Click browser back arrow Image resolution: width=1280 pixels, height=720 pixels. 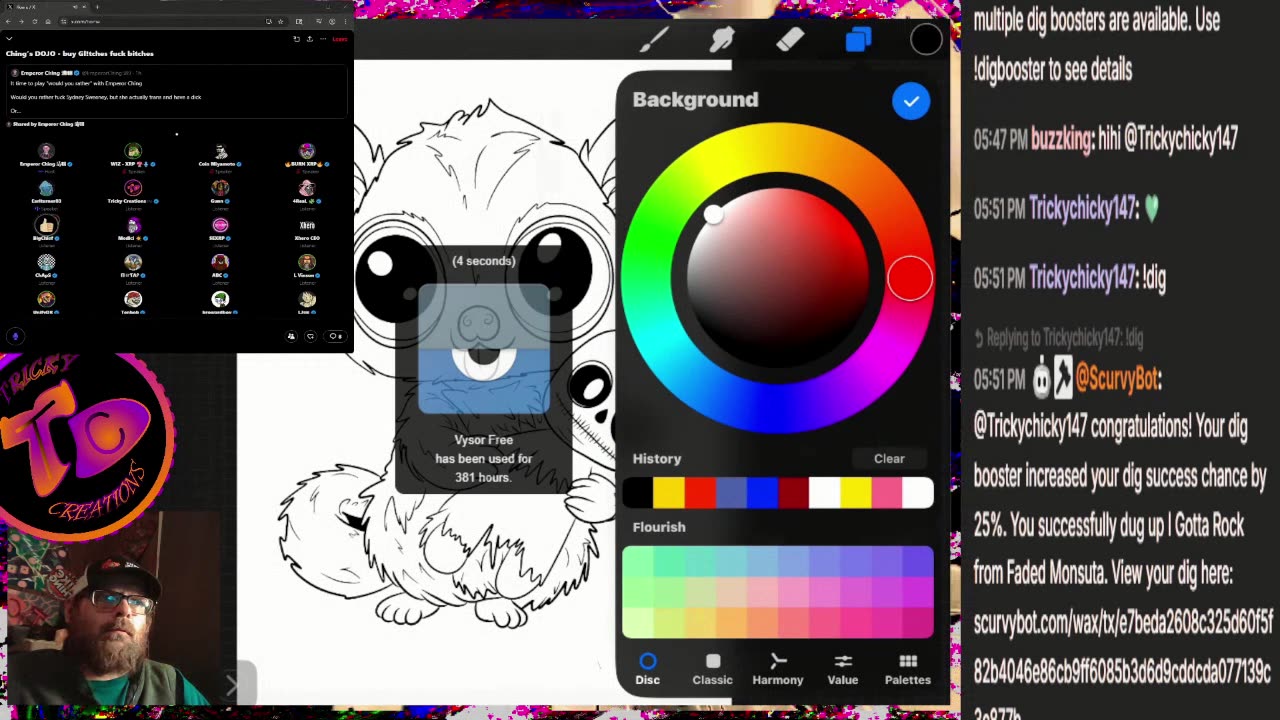(x=8, y=21)
